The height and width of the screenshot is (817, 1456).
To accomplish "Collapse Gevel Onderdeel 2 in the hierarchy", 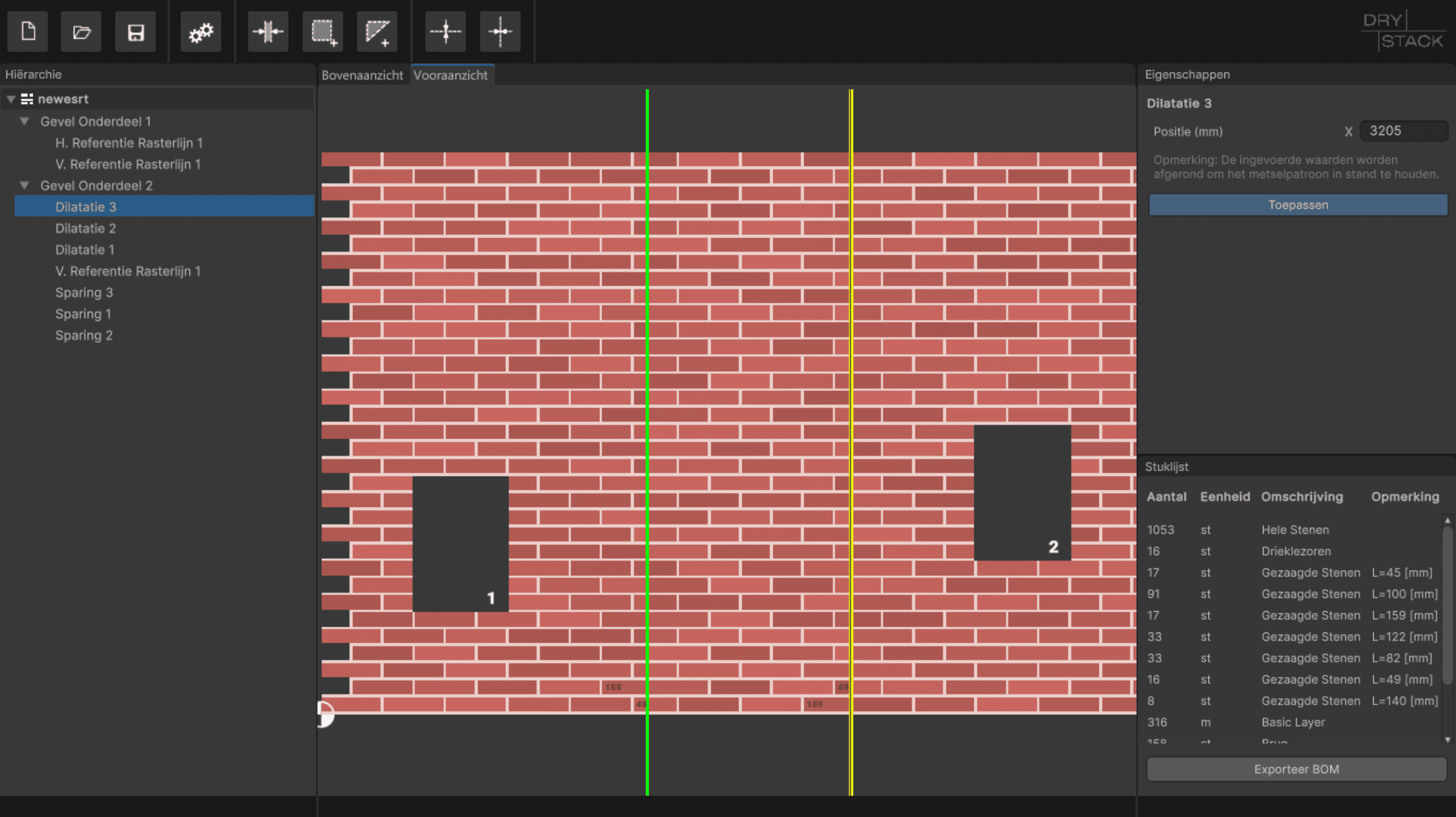I will [24, 185].
